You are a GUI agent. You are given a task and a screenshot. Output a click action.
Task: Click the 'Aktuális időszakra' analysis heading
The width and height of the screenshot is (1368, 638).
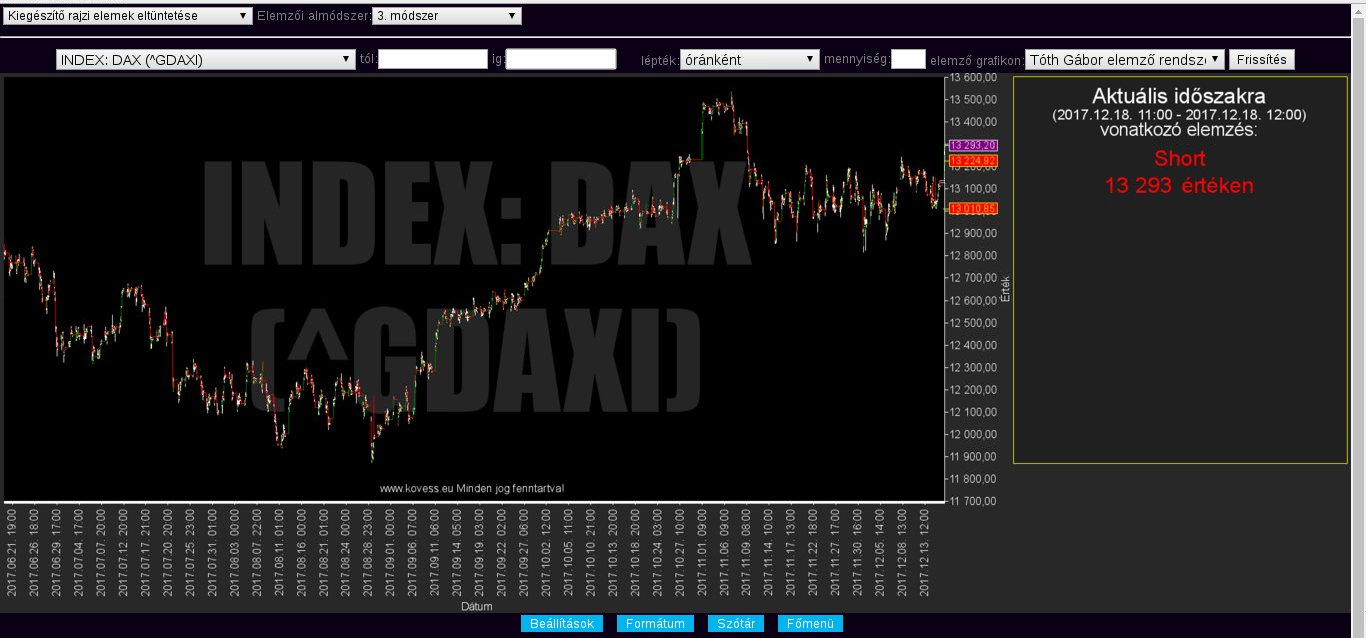coord(1178,97)
